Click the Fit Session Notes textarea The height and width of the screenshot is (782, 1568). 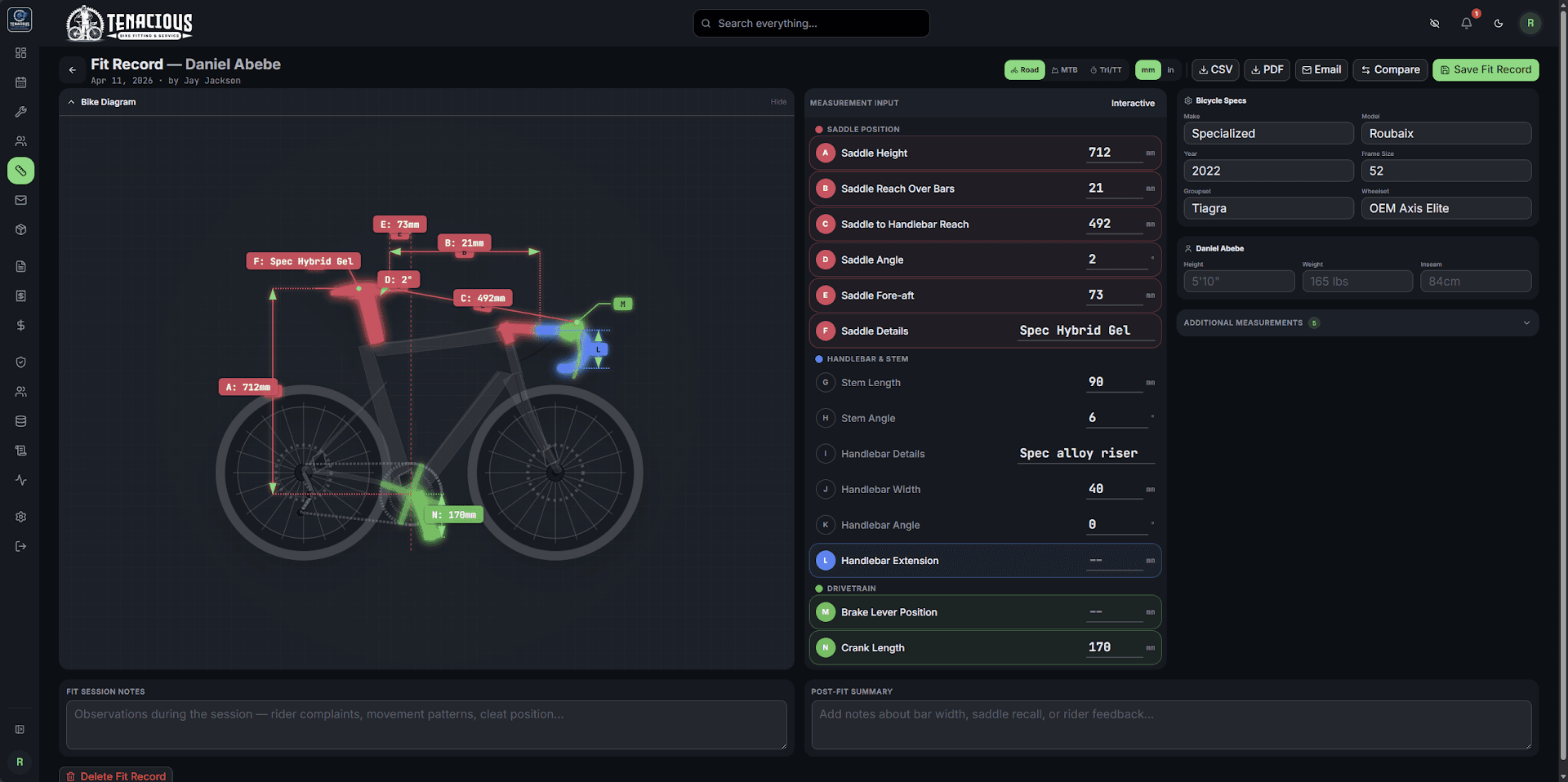[426, 725]
